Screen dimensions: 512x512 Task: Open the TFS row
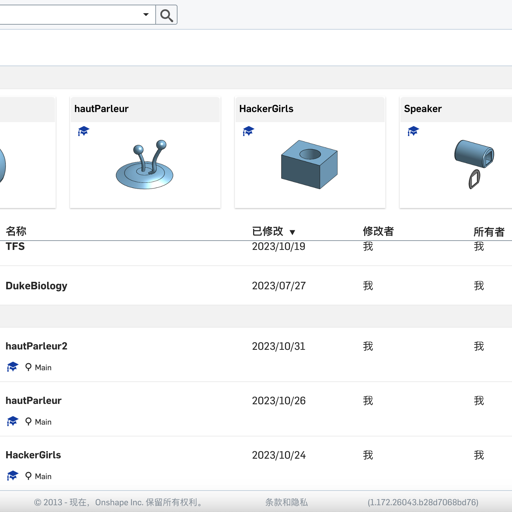click(256, 253)
